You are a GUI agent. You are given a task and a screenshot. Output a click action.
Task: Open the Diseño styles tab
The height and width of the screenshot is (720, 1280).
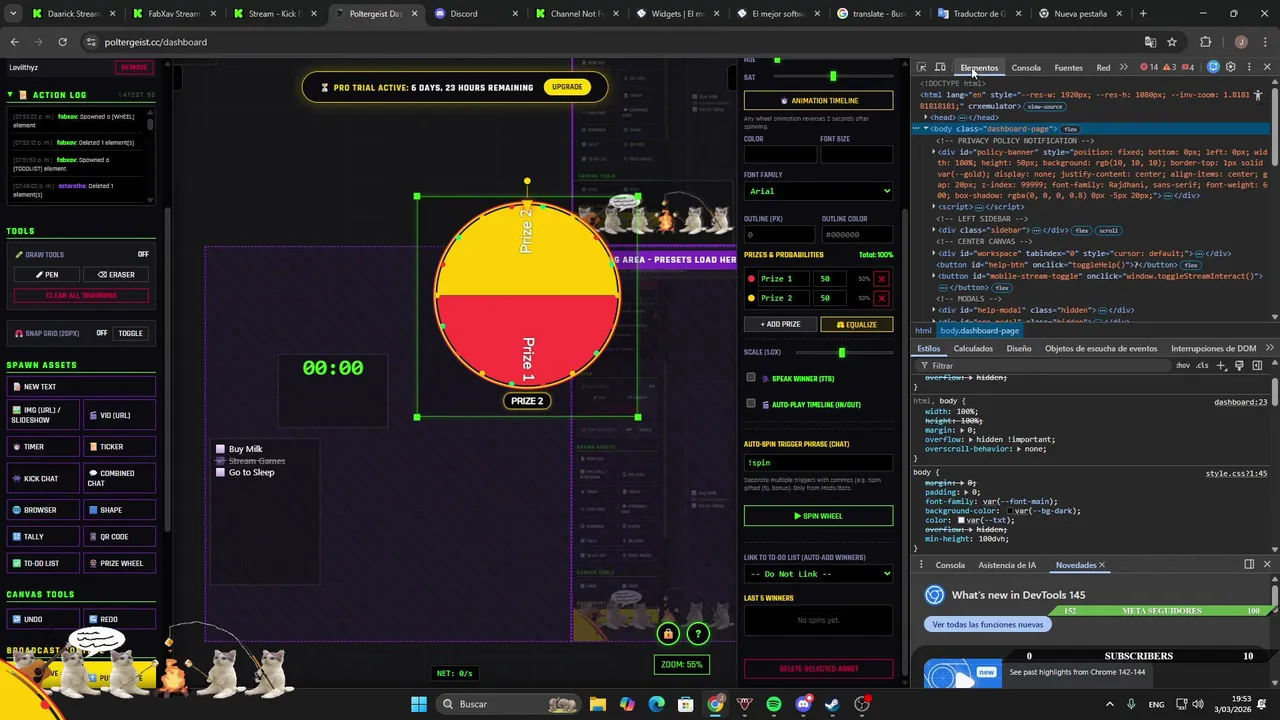(1019, 348)
